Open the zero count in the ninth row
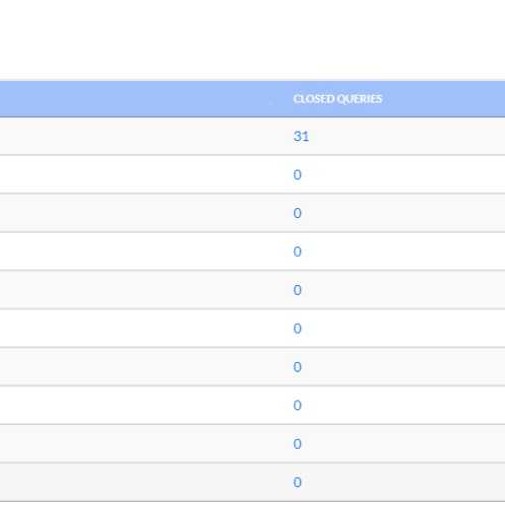The width and height of the screenshot is (505, 505). coord(297,444)
